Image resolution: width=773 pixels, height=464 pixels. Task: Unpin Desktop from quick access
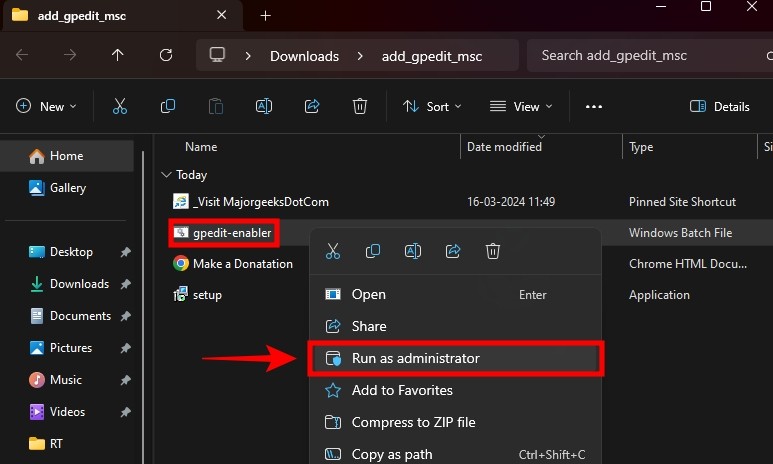coord(125,252)
